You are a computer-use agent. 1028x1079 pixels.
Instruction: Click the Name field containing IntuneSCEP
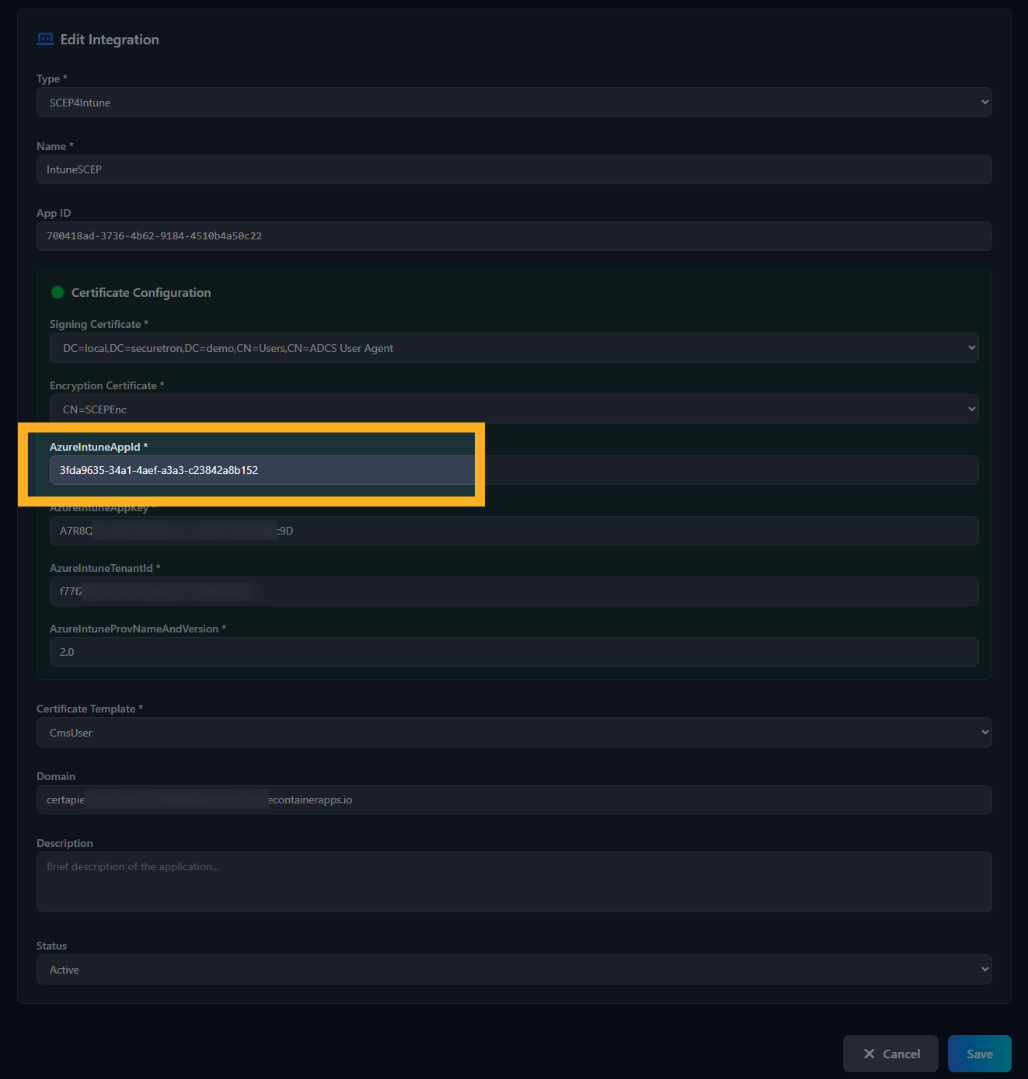coord(514,169)
